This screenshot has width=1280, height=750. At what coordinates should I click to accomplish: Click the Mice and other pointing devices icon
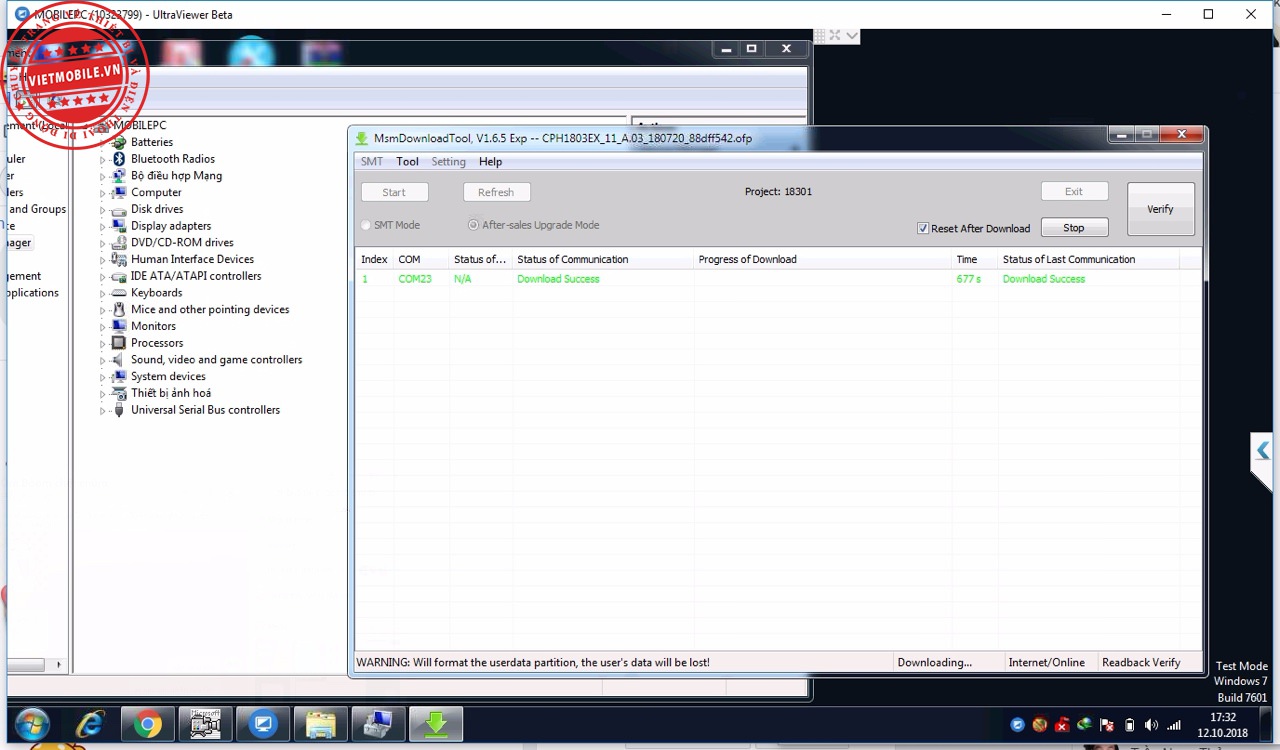click(x=119, y=310)
